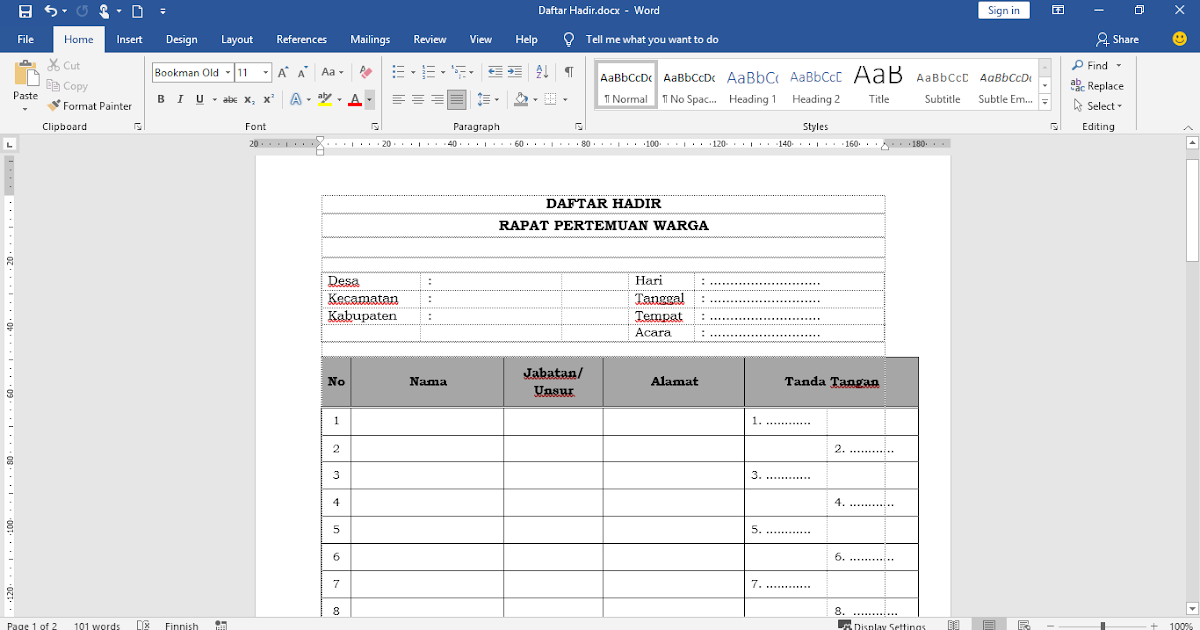
Task: Open the Design ribbon tab
Action: (x=181, y=39)
